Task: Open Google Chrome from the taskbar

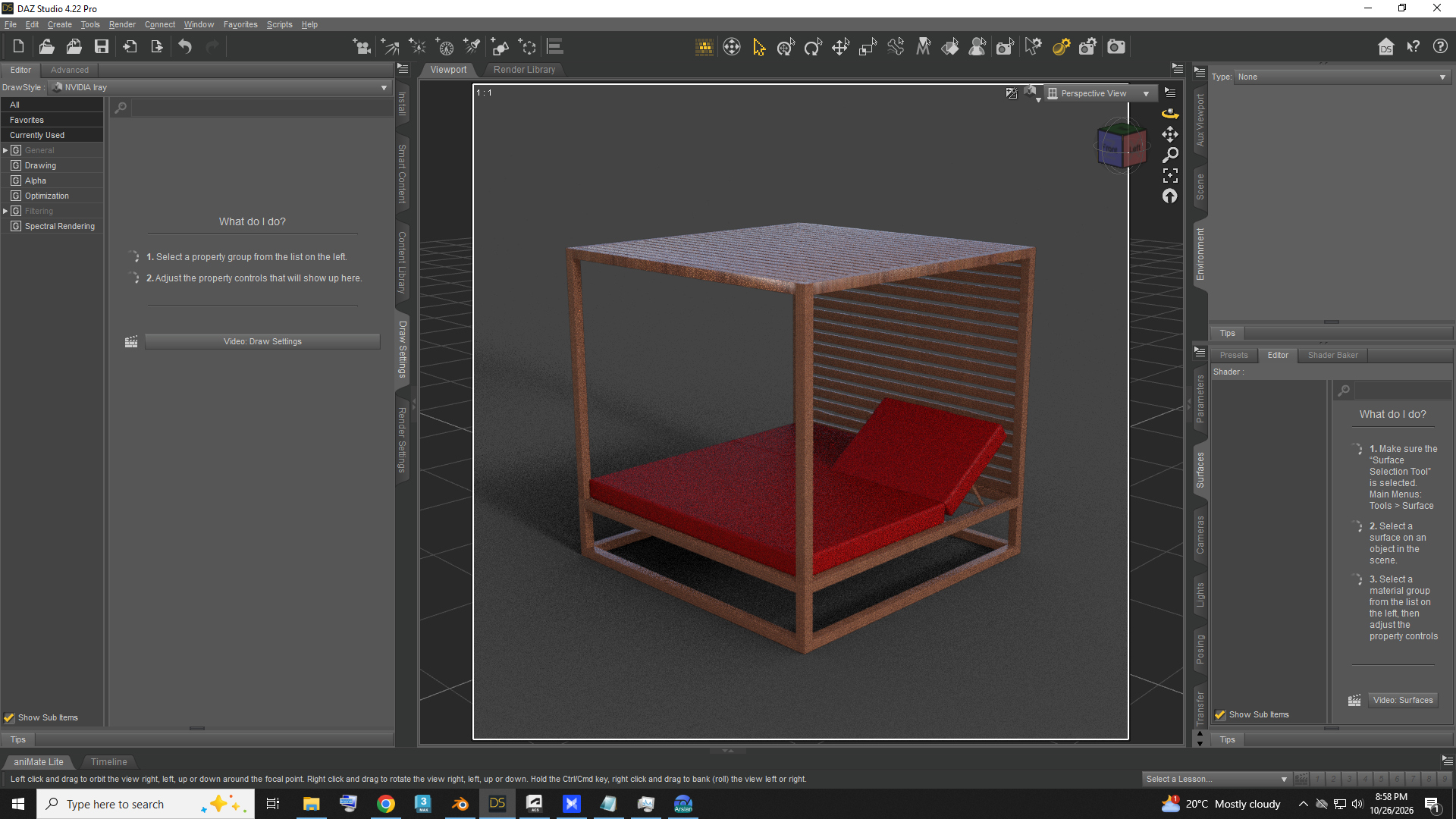Action: coord(386,804)
